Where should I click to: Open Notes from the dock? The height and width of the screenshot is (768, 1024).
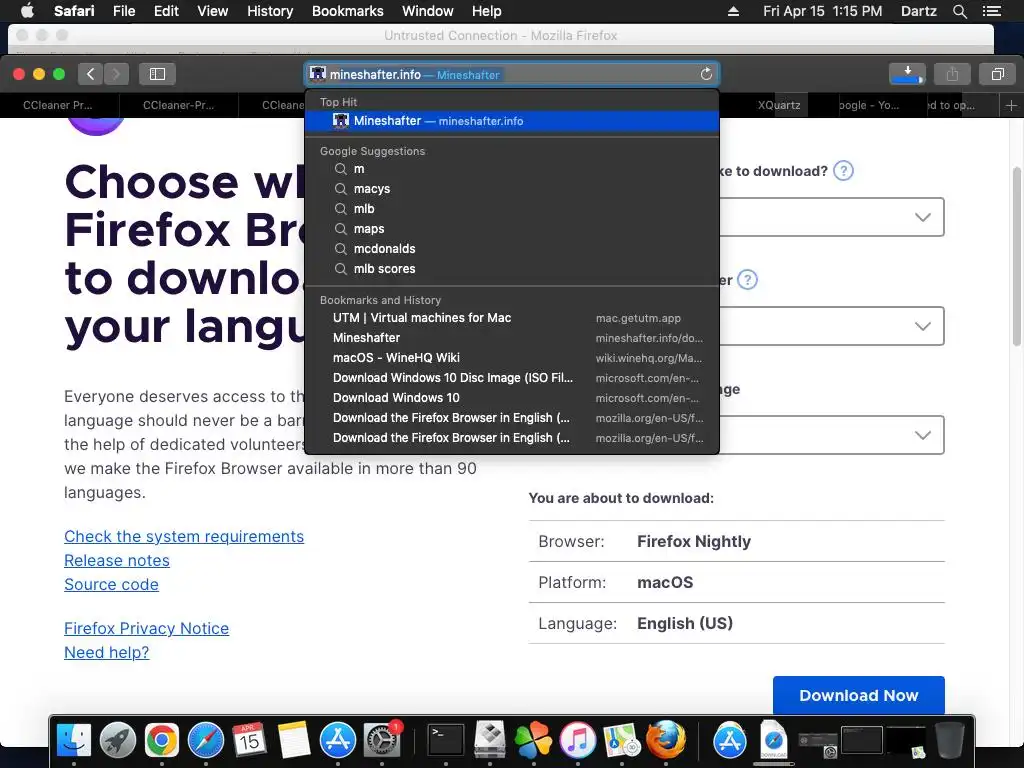294,741
